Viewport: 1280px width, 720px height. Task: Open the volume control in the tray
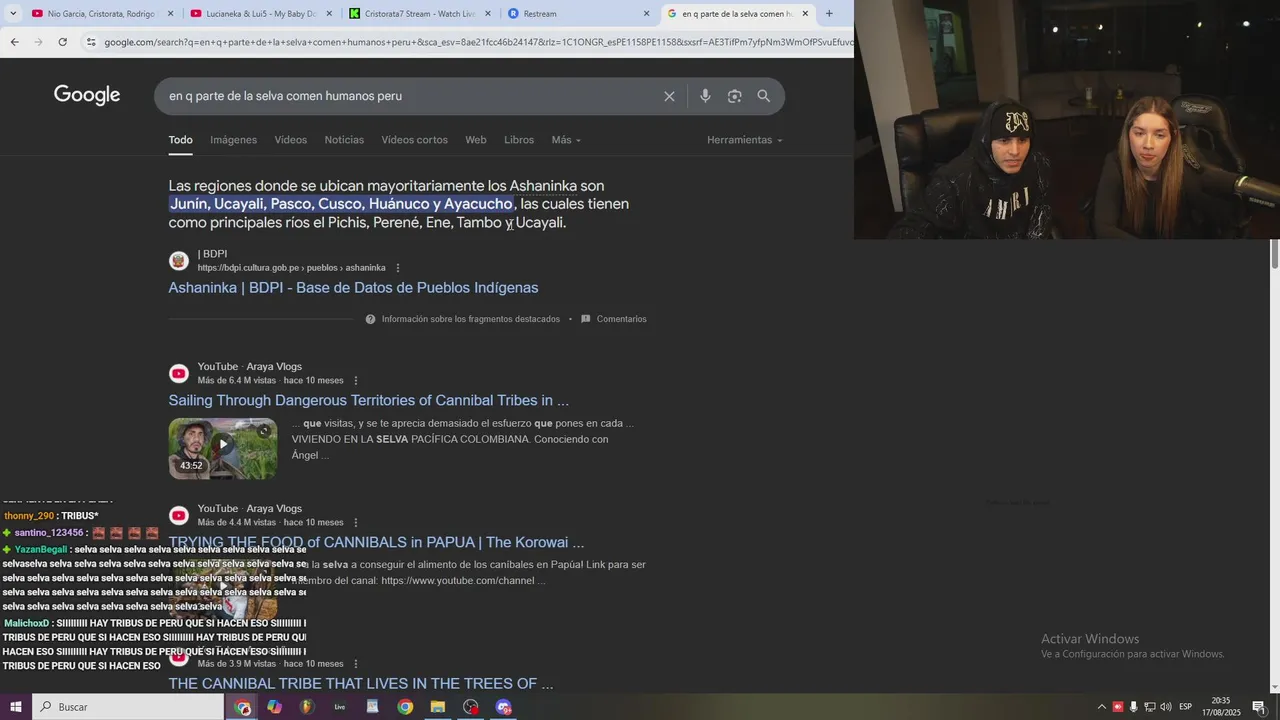click(1166, 707)
